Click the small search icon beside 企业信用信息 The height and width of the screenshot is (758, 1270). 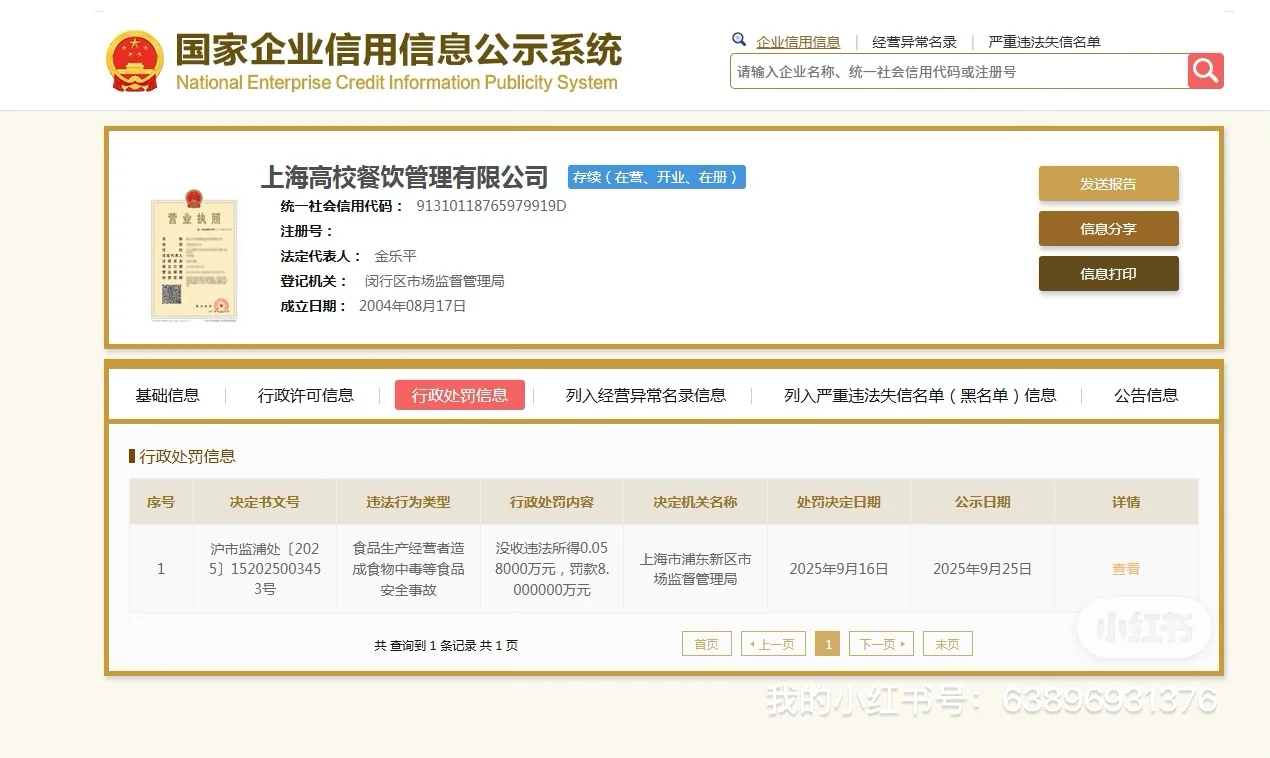click(739, 38)
